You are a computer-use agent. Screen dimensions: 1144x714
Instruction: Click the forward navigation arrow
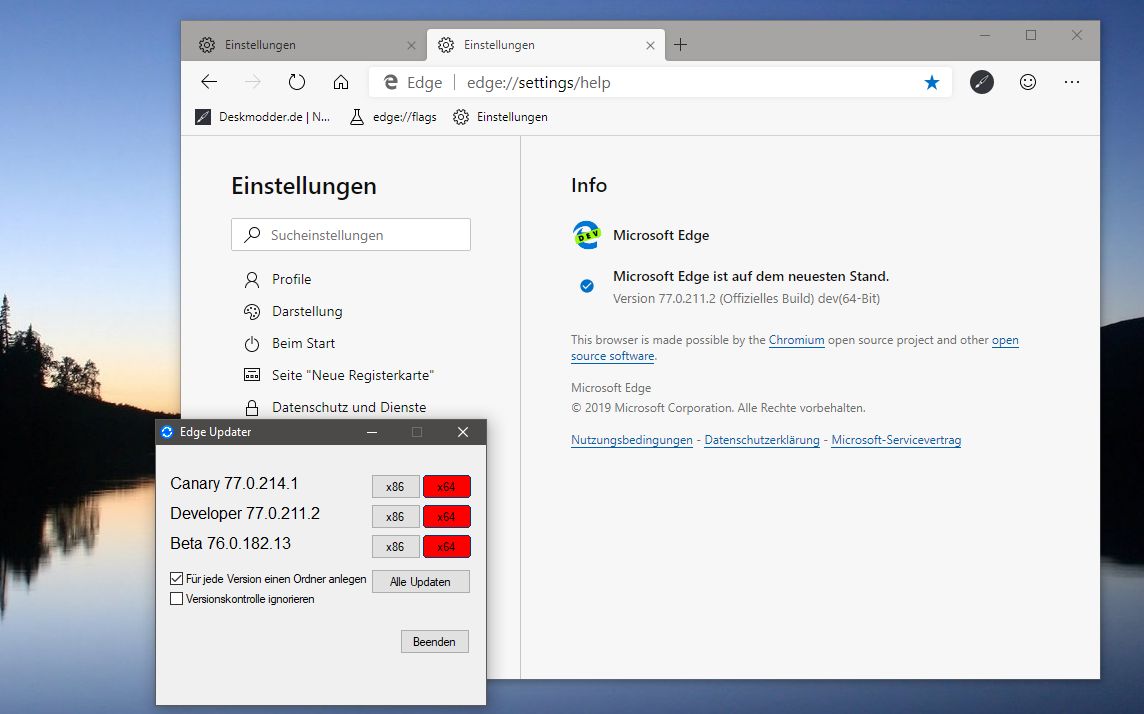(252, 82)
